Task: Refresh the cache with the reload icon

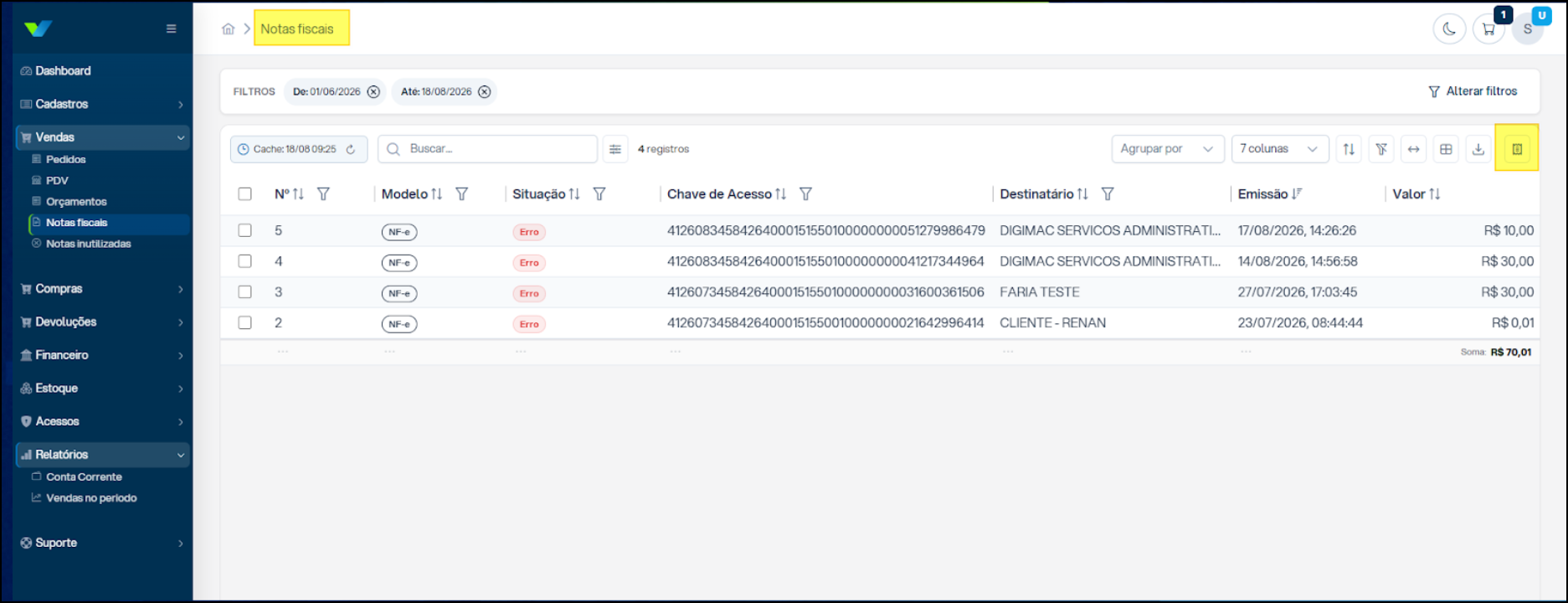Action: [x=351, y=149]
